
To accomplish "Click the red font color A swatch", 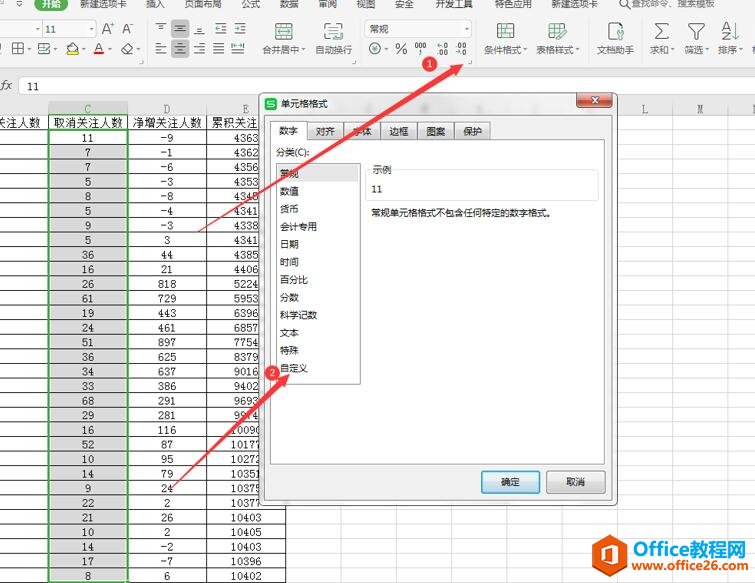I will 99,49.
